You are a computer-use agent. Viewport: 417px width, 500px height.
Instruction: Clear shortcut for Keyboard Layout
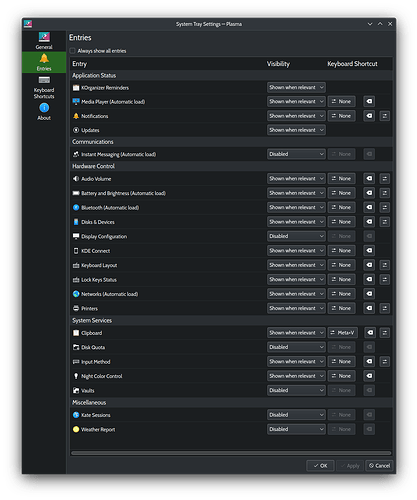369,265
